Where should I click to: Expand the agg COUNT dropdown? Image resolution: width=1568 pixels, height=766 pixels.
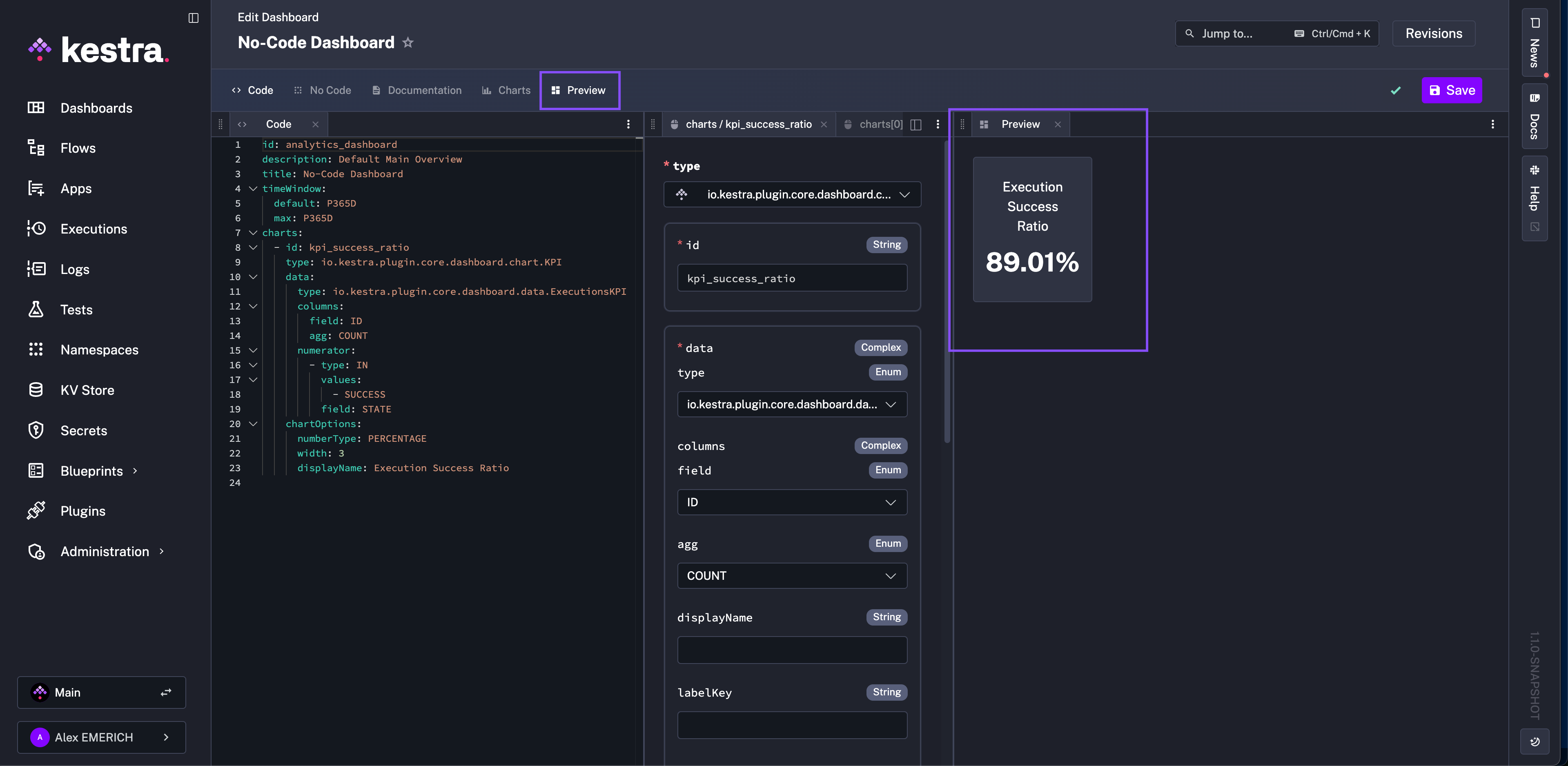coord(792,575)
